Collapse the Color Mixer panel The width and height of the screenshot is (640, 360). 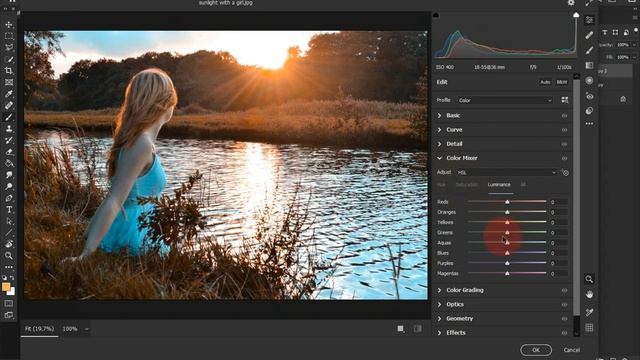pyautogui.click(x=440, y=158)
